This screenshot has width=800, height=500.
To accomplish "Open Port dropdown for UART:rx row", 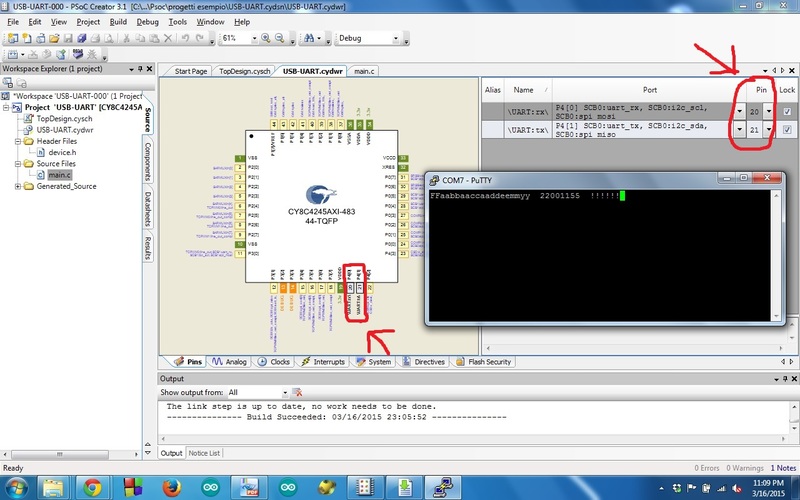I will [739, 111].
